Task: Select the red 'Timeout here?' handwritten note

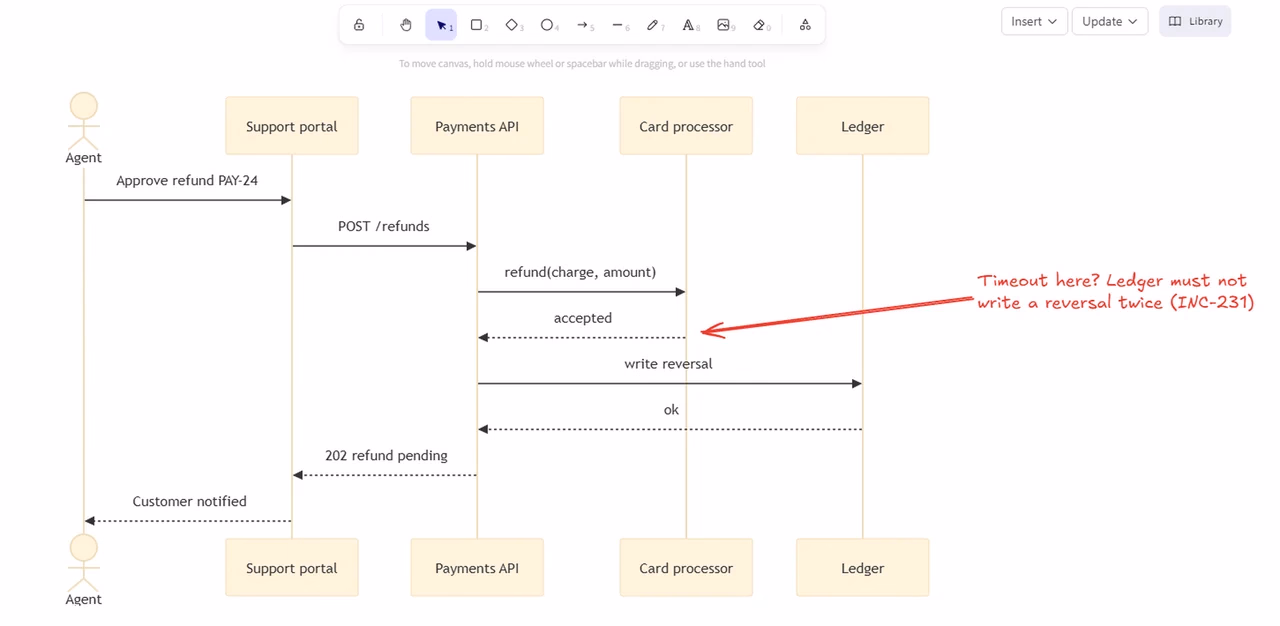Action: (x=1115, y=291)
